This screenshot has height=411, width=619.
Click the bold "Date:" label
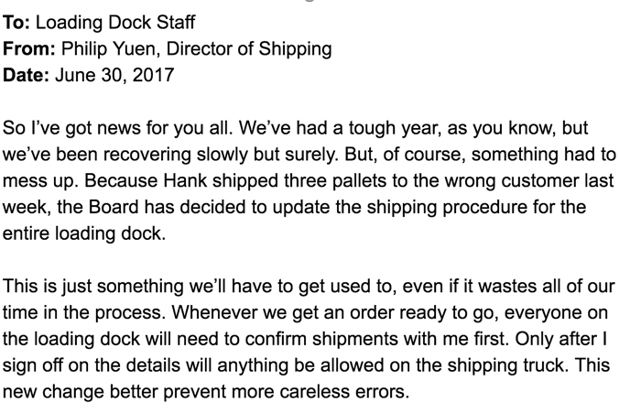pos(26,75)
